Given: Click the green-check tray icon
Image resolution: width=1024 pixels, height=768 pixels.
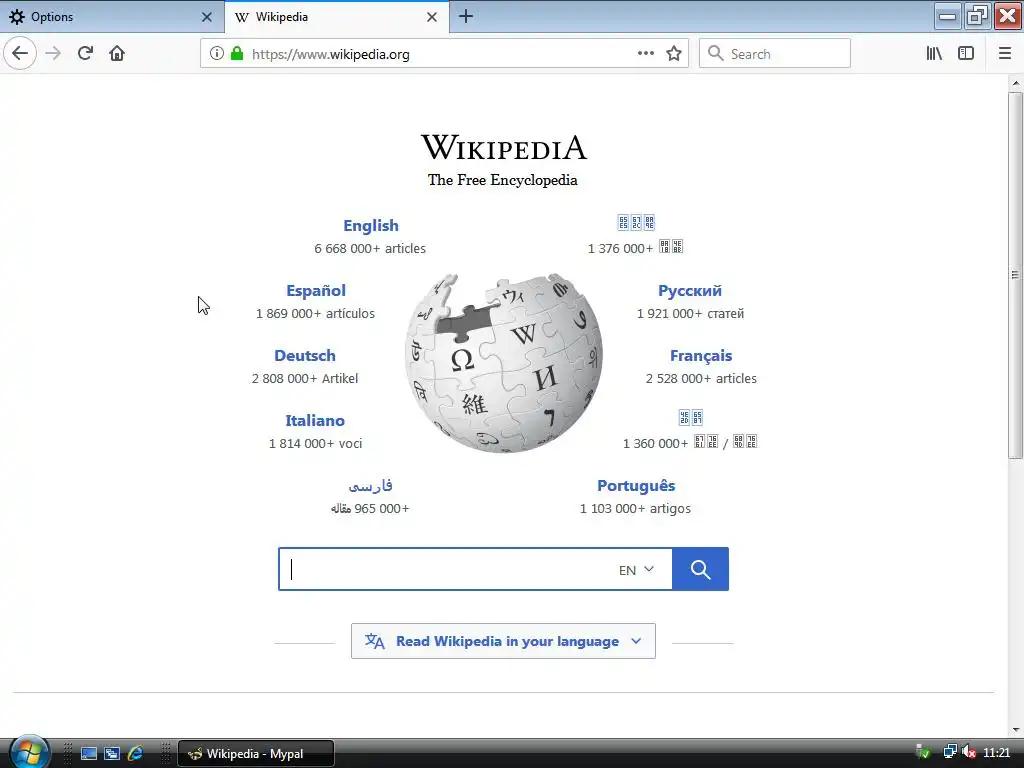Looking at the screenshot, I should 923,753.
